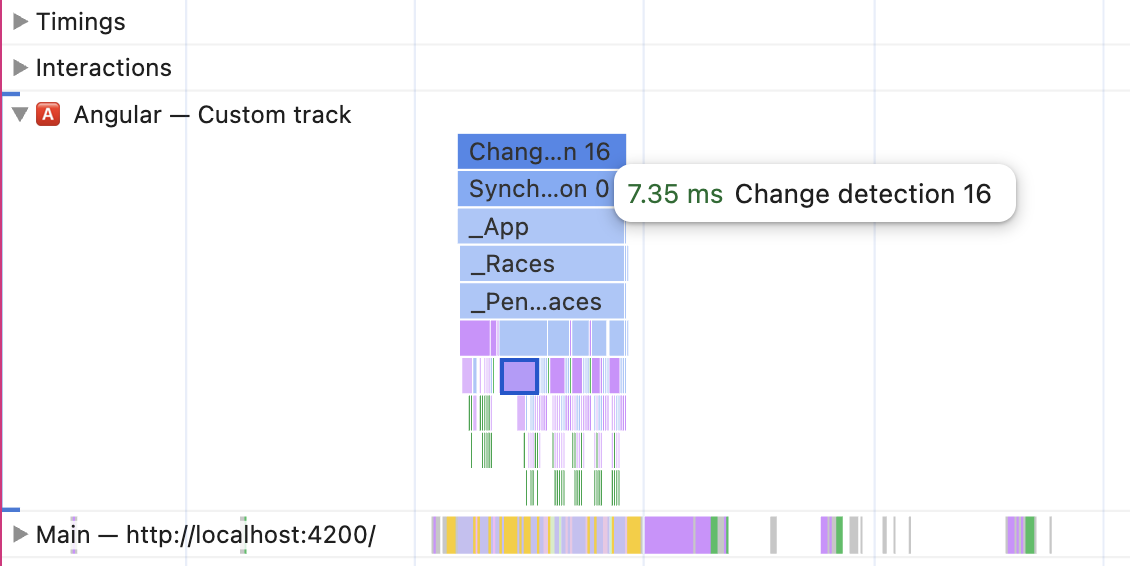1130x566 pixels.
Task: Click rightmost green block in Main track
Action: 1030,535
